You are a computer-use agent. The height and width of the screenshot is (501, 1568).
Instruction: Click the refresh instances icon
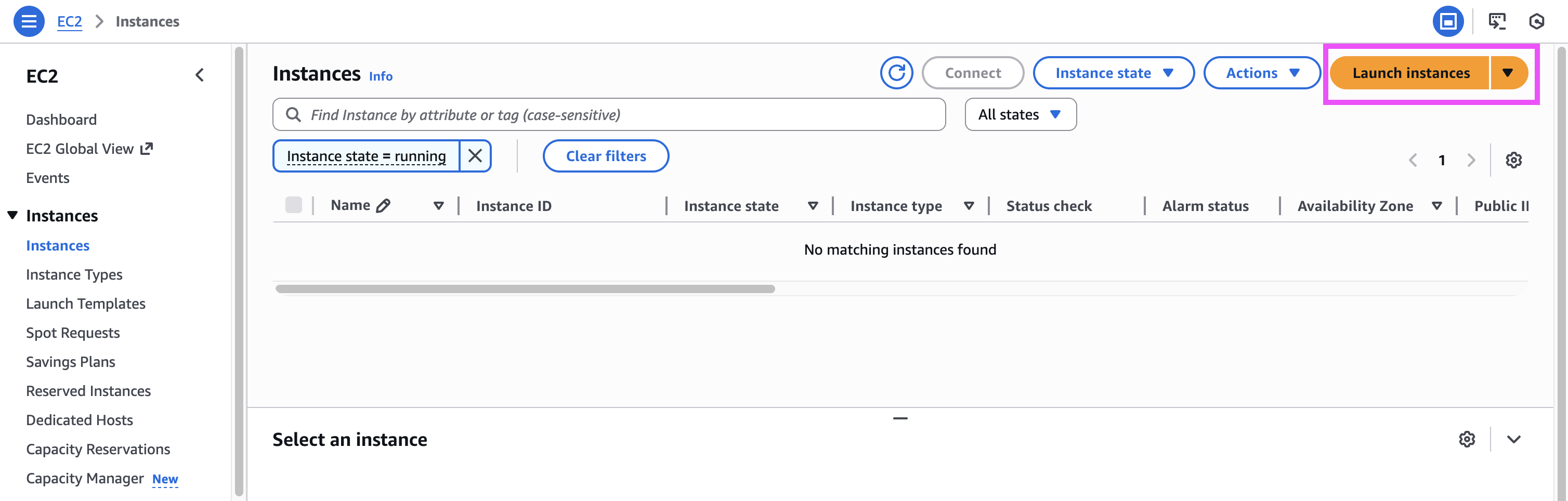tap(896, 73)
